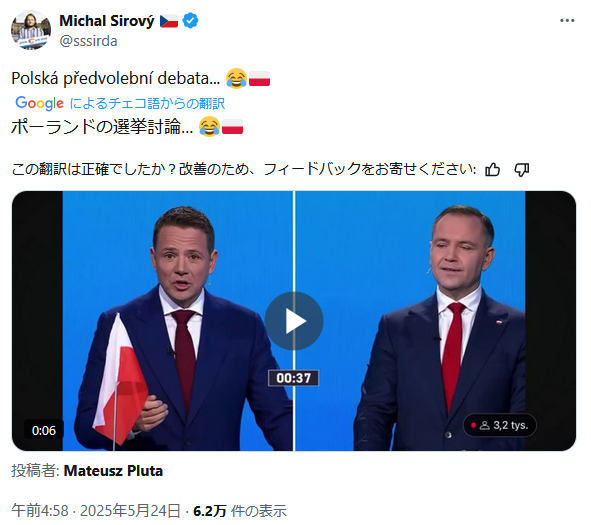The width and height of the screenshot is (591, 525).
Task: Open Mateusz Pluta's profile link
Action: point(113,471)
